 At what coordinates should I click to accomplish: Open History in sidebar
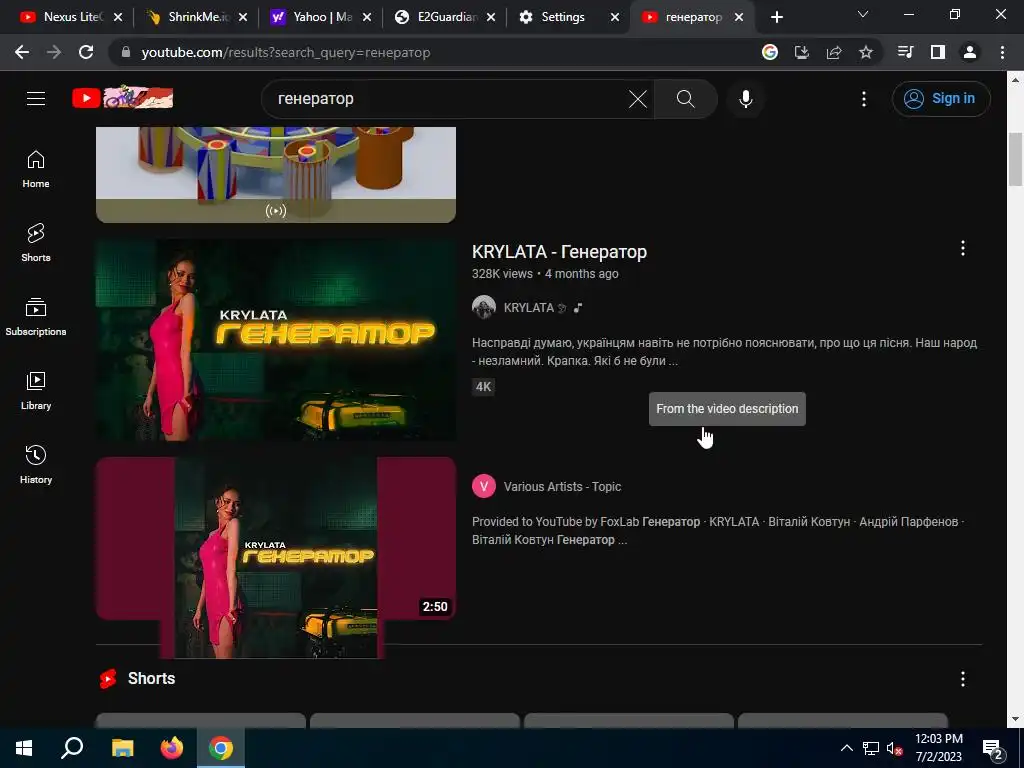[x=36, y=464]
